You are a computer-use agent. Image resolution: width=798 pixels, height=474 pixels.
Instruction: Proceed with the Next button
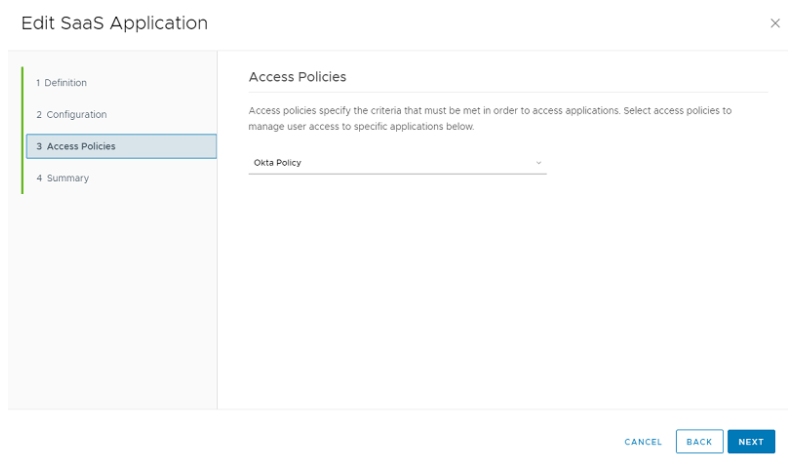pos(751,442)
